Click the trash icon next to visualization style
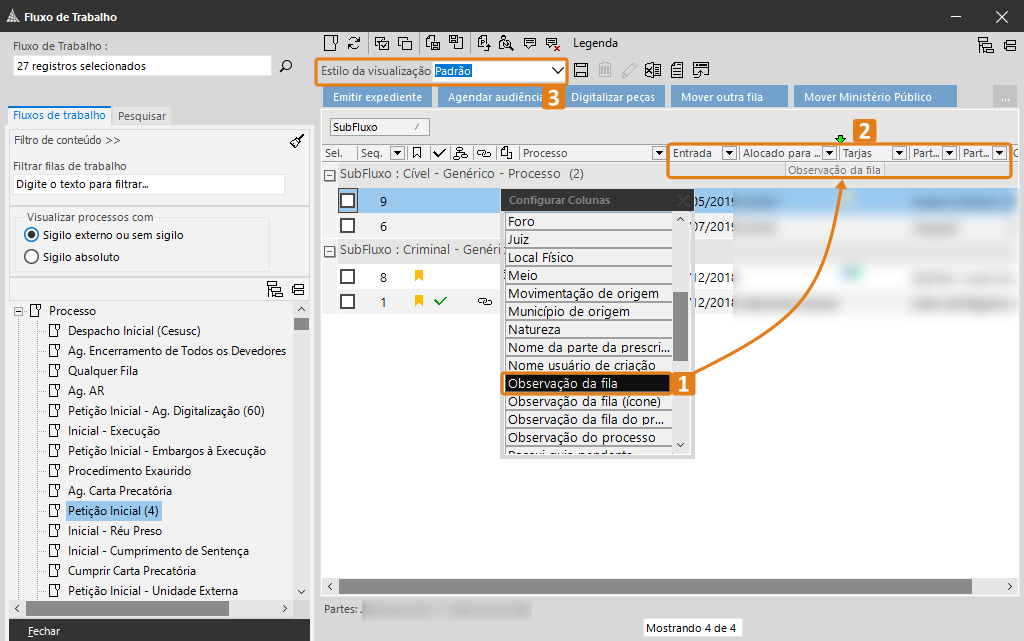Viewport: 1024px width, 641px height. coord(605,71)
